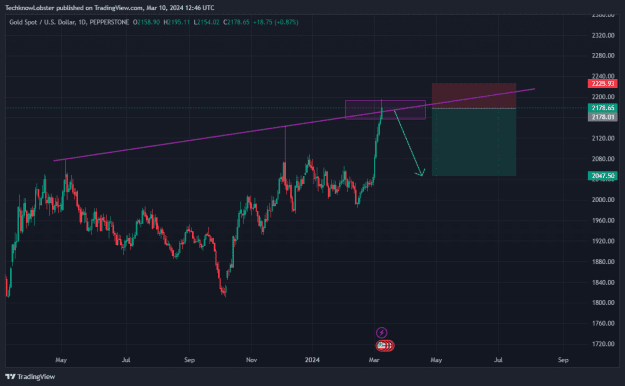Click the high value H2195.11
The image size is (625, 386).
(177, 22)
